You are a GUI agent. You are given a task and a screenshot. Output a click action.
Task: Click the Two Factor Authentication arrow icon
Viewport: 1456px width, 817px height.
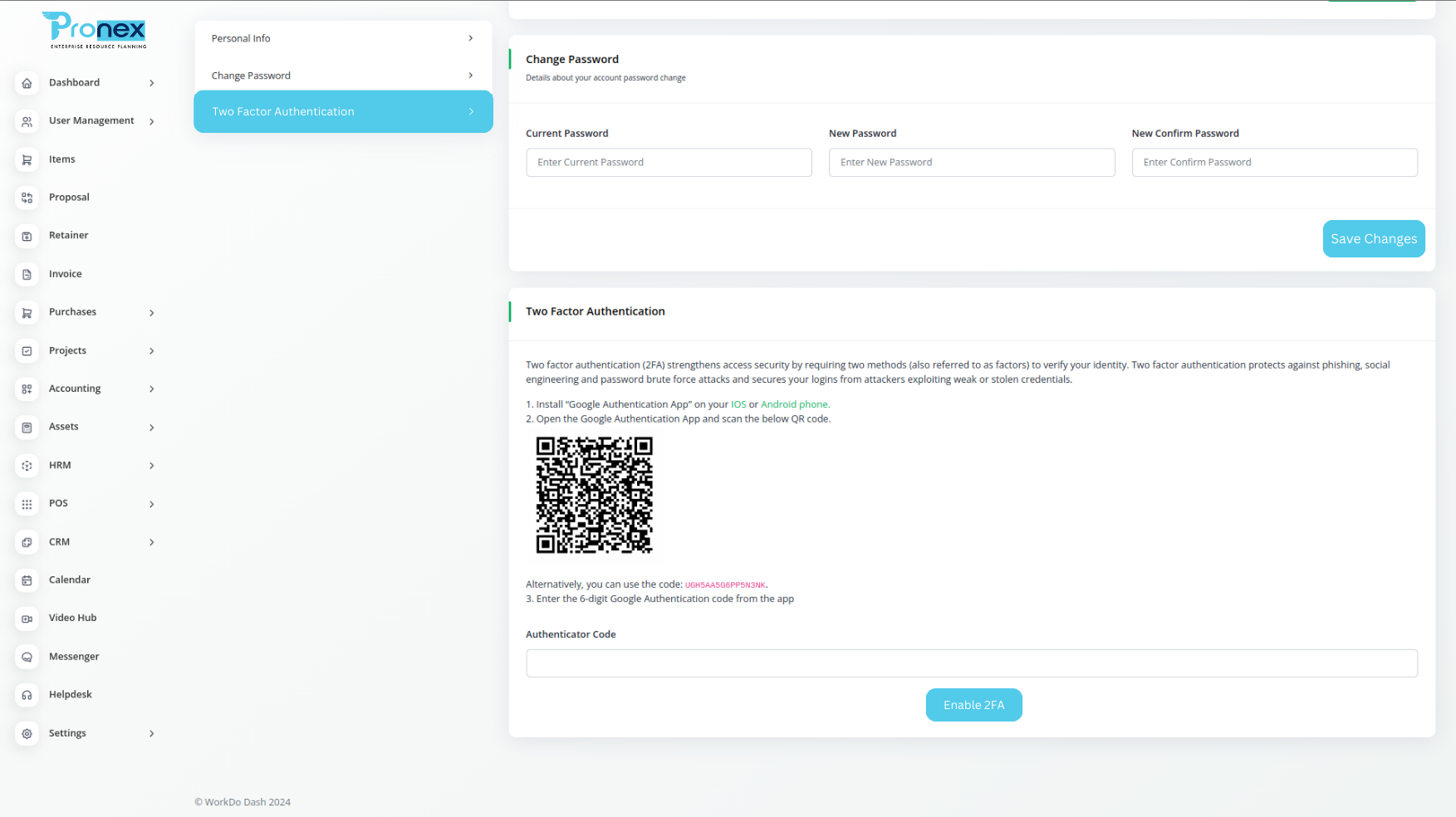pyautogui.click(x=471, y=111)
